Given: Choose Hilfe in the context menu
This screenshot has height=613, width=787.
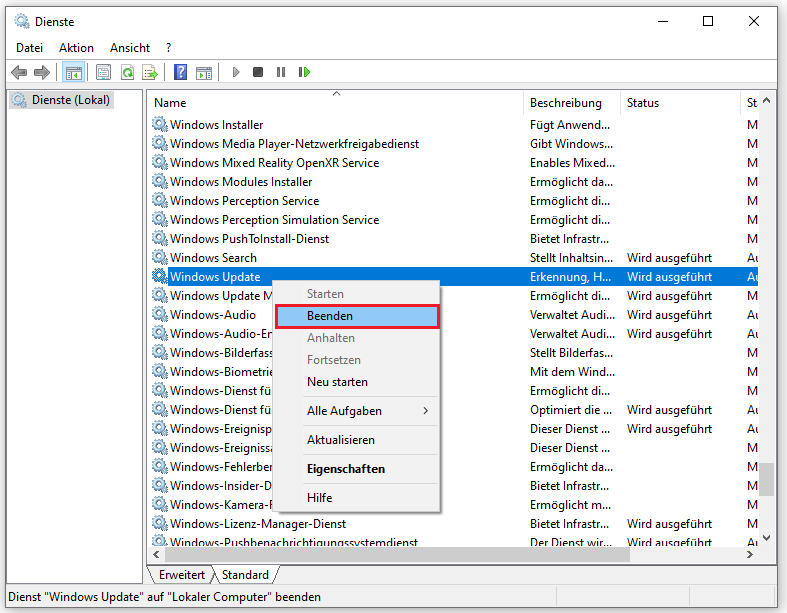Looking at the screenshot, I should [x=357, y=498].
